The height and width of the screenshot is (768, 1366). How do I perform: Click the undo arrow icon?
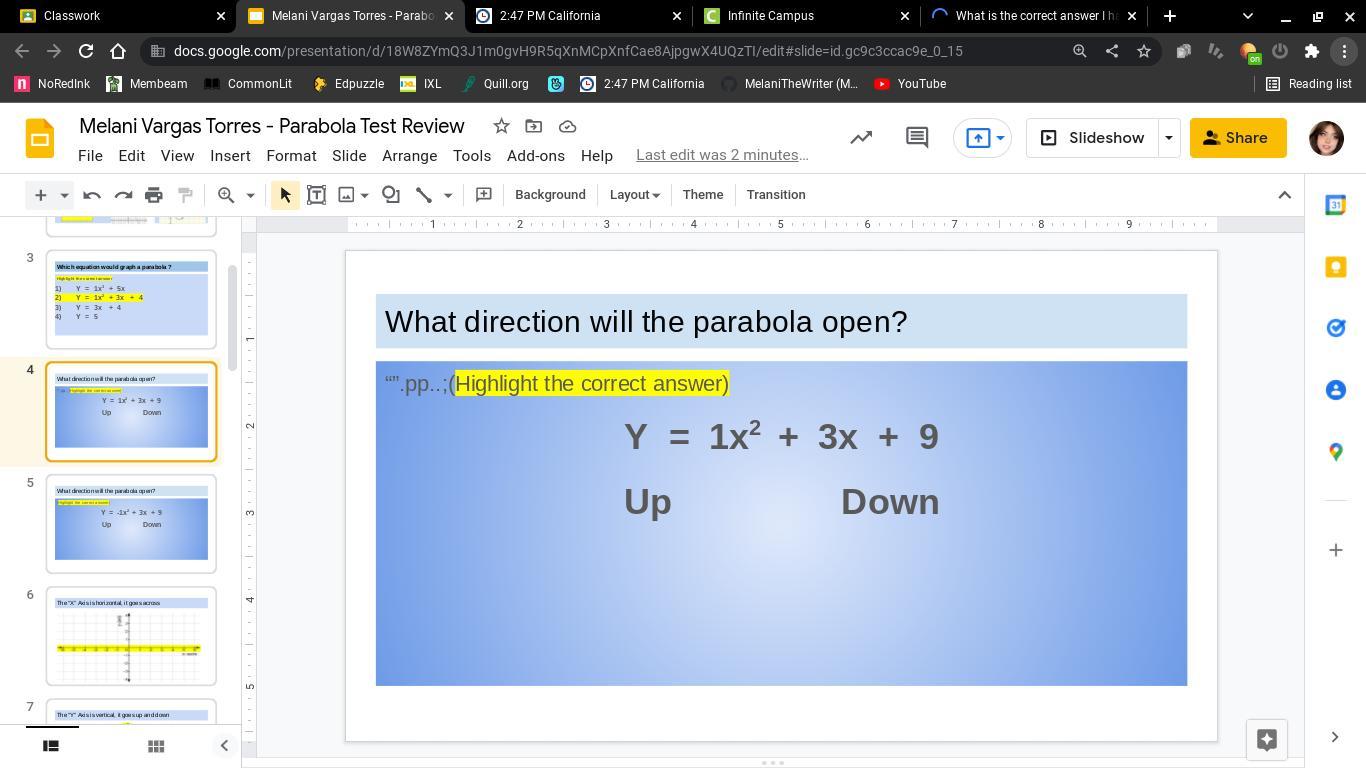click(92, 195)
